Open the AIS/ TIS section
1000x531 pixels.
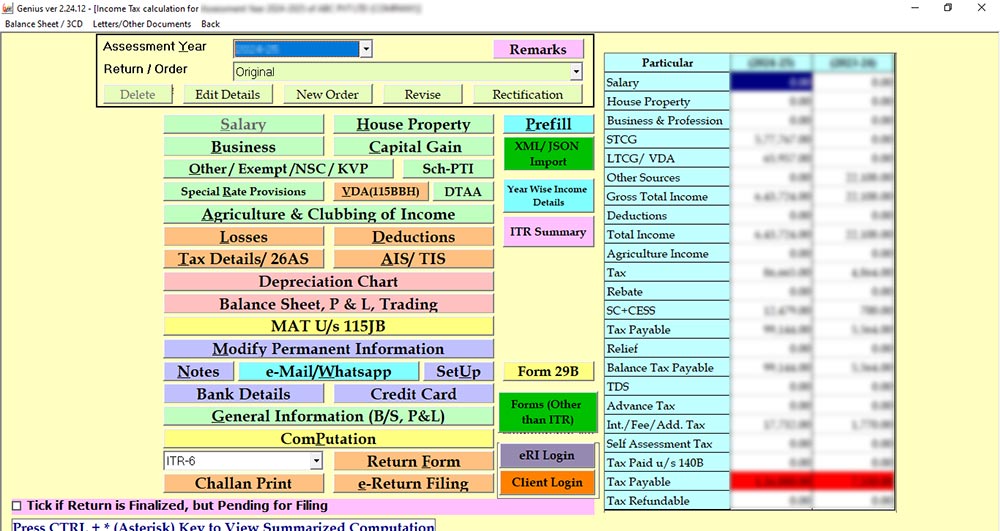click(413, 259)
